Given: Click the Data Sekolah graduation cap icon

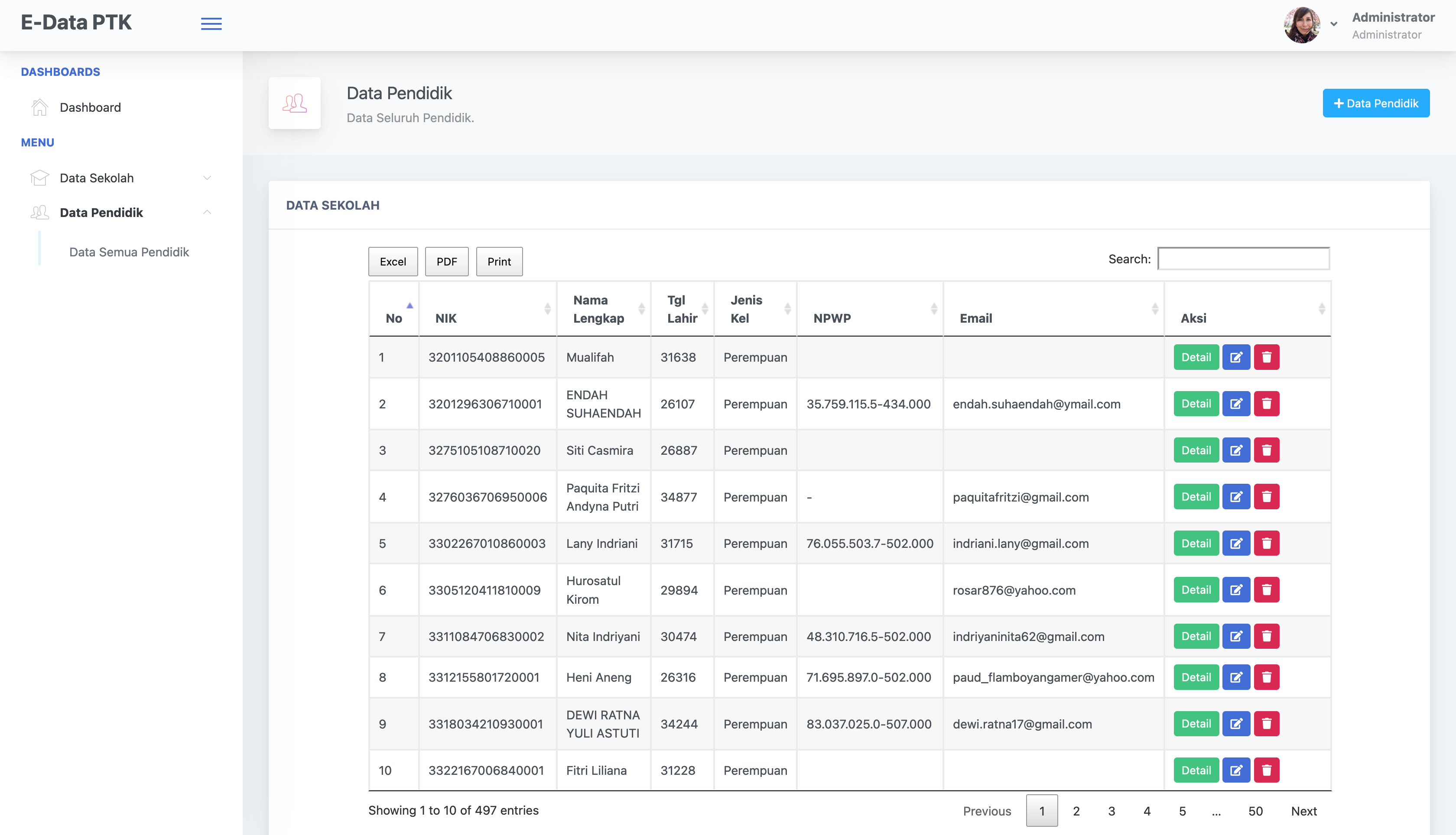Looking at the screenshot, I should [39, 178].
